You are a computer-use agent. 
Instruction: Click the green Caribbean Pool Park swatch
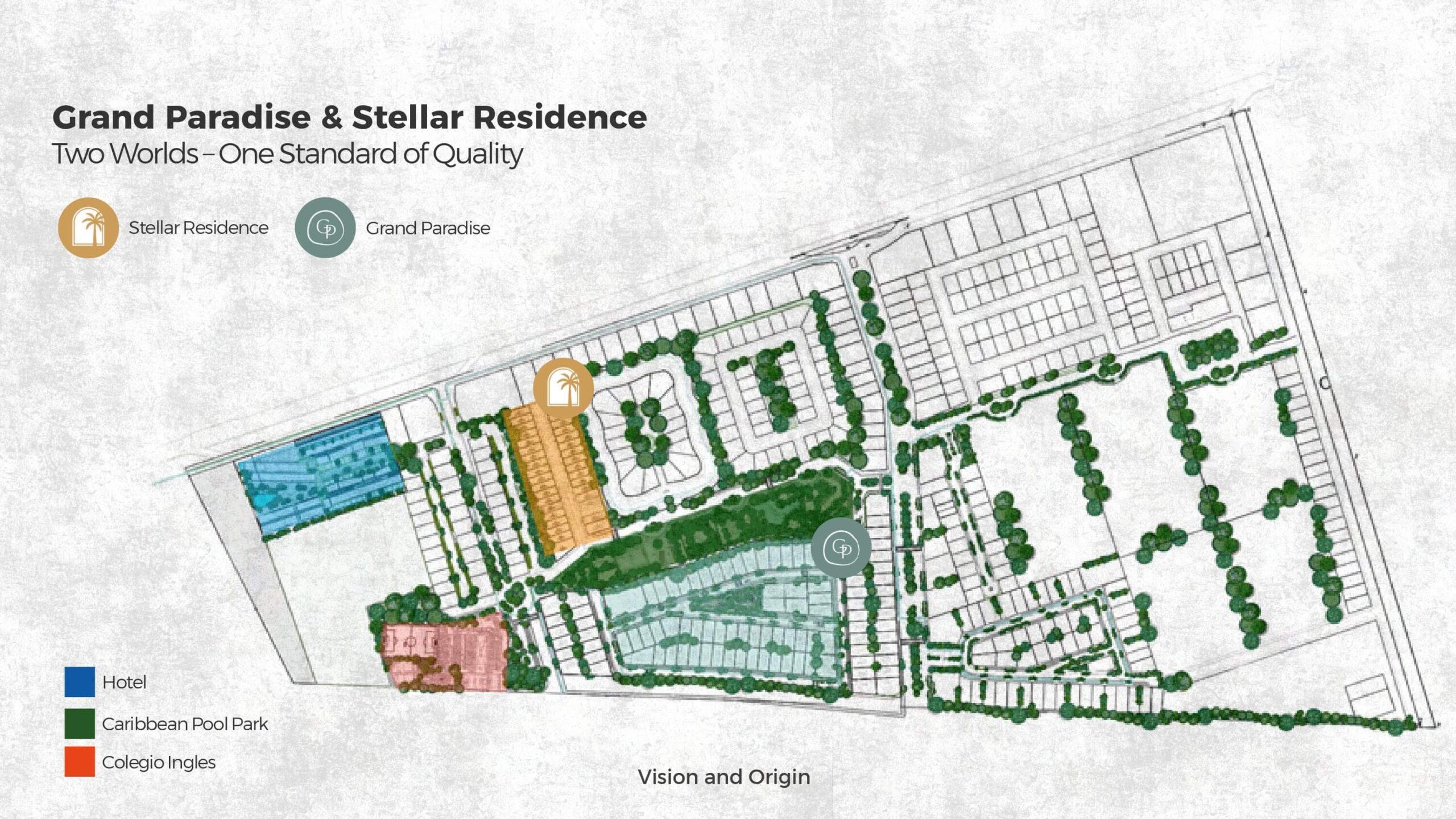pyautogui.click(x=80, y=723)
